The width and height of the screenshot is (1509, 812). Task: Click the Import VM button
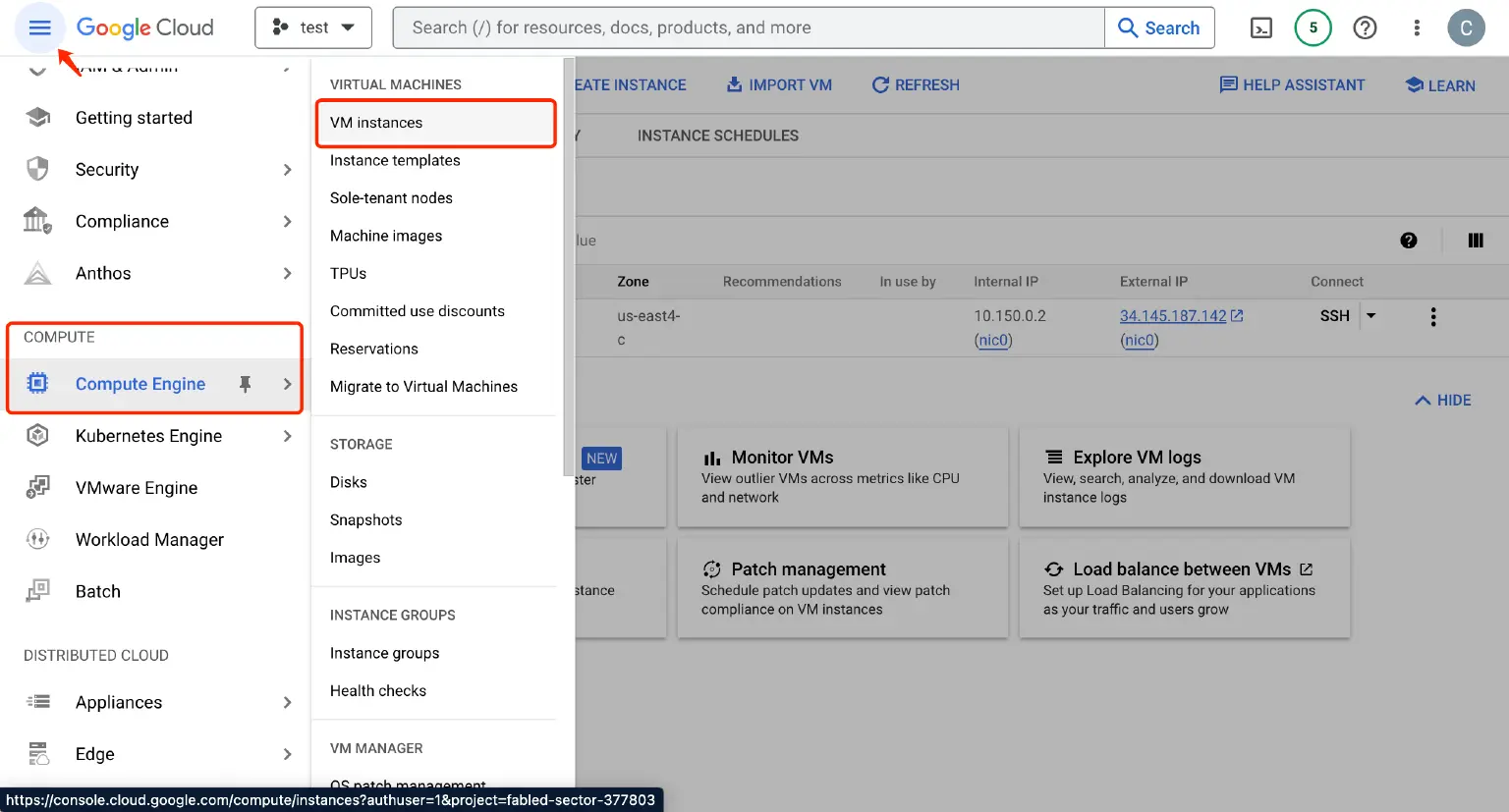[x=779, y=84]
